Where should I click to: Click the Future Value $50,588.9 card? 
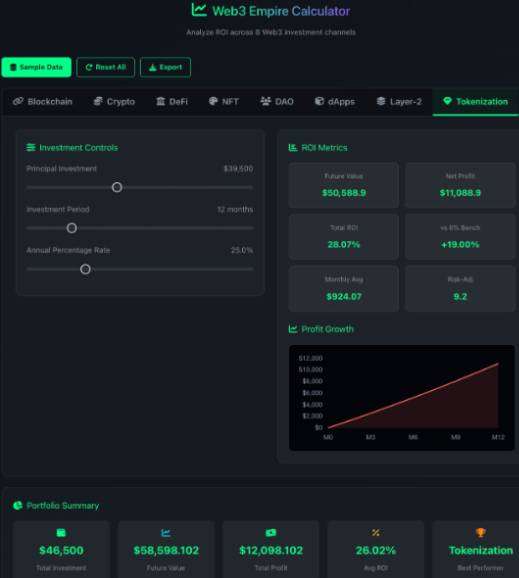pos(344,185)
